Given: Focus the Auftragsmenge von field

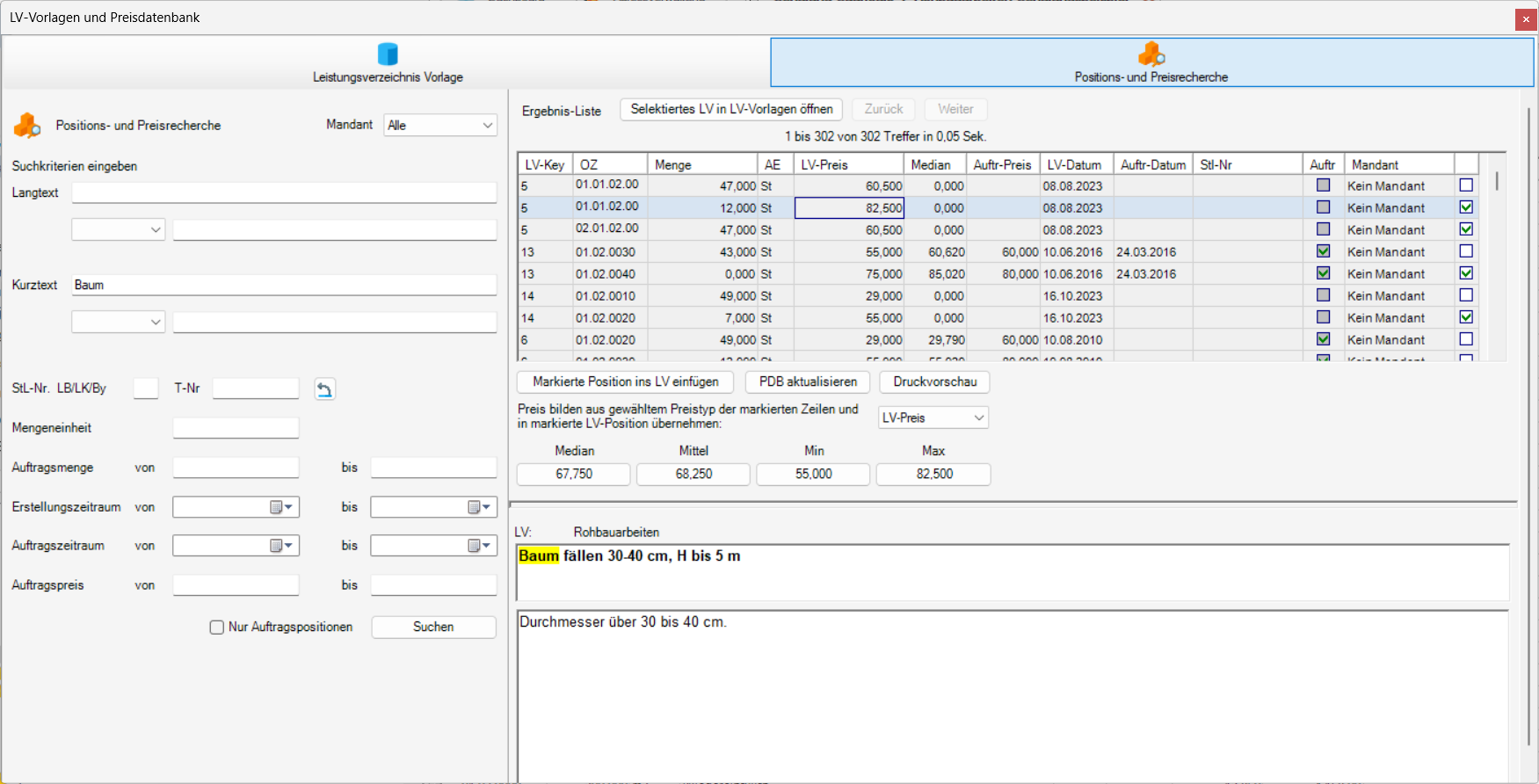Looking at the screenshot, I should click(236, 468).
